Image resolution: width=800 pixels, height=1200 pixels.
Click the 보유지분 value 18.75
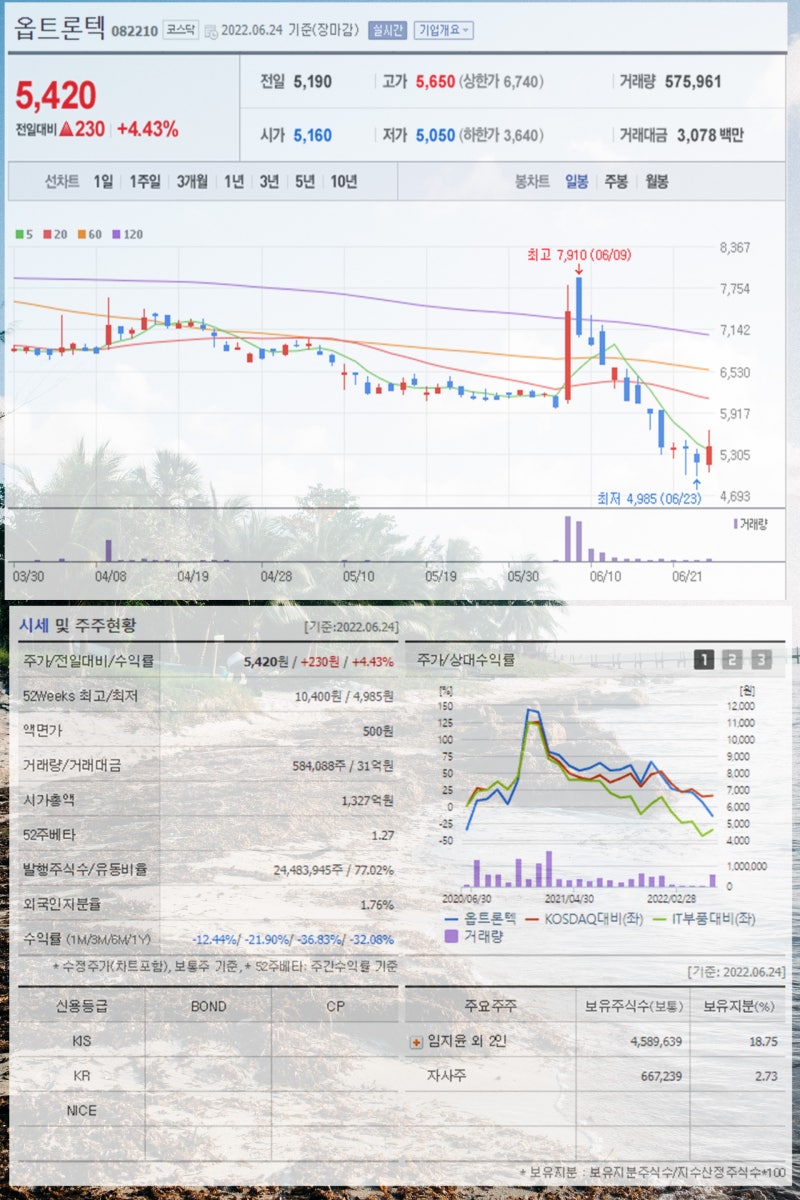point(762,1041)
